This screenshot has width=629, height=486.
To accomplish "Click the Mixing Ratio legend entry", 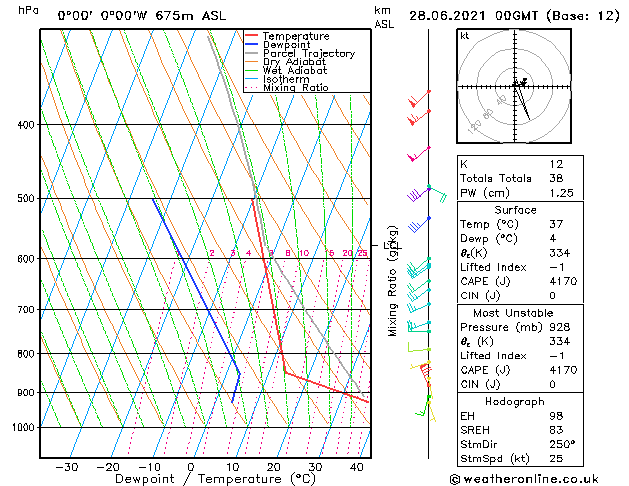I will 295,88.
